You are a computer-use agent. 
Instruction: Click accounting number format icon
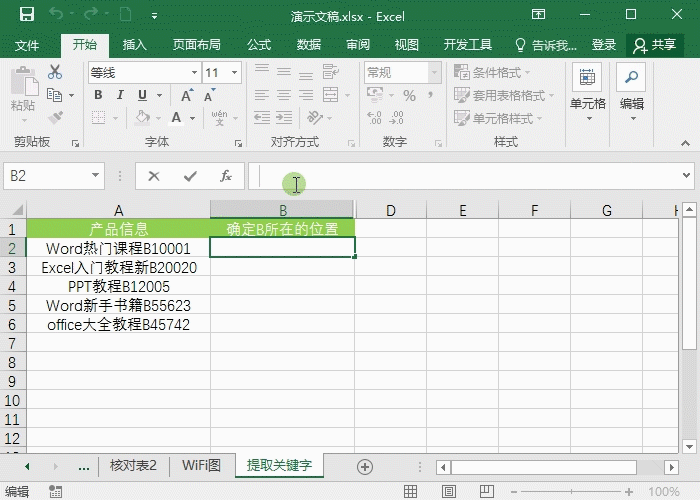(375, 95)
